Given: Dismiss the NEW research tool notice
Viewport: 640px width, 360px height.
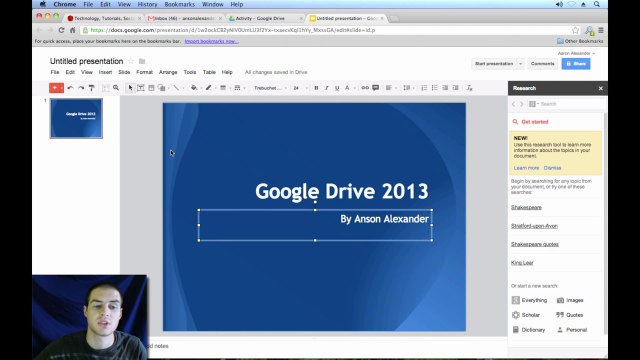Looking at the screenshot, I should pos(552,168).
